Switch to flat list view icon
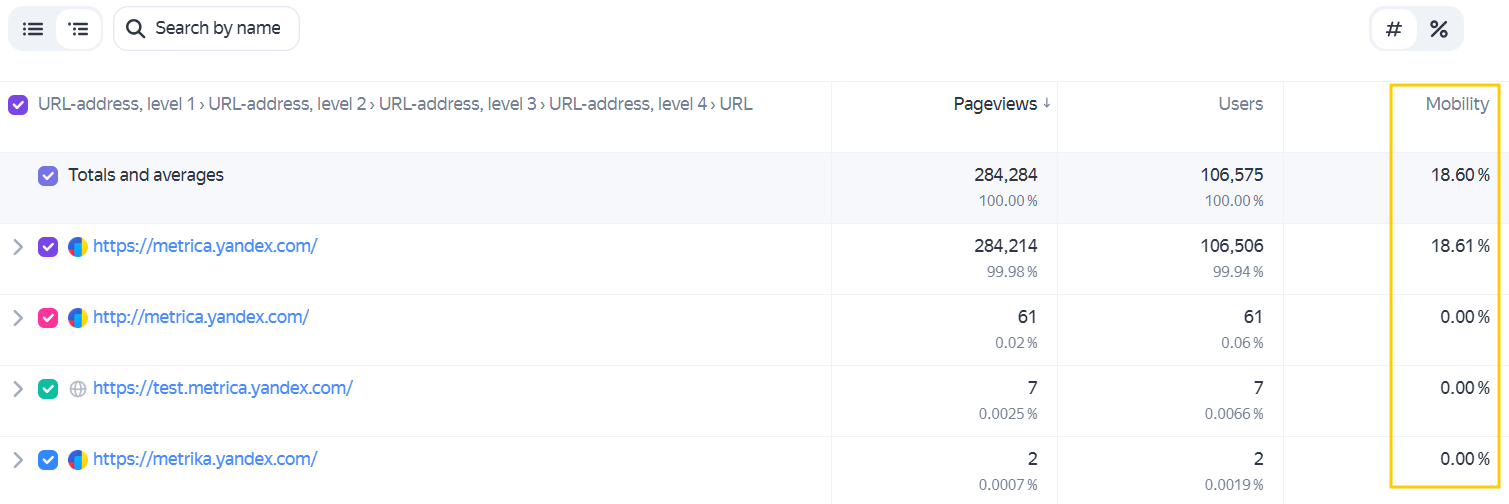This screenshot has width=1509, height=504. pos(33,29)
